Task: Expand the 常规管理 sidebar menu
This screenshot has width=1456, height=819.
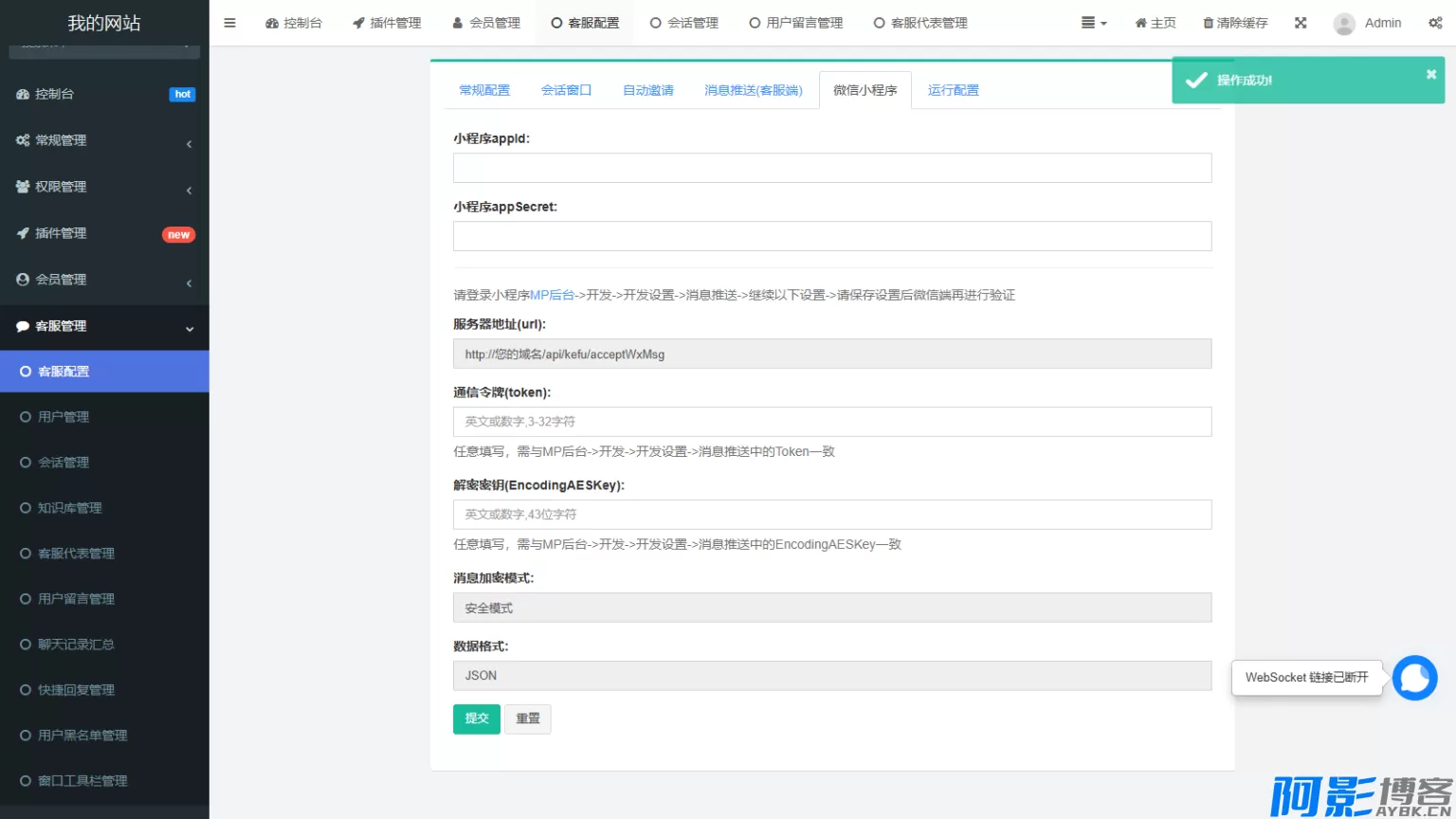Action: pos(104,140)
